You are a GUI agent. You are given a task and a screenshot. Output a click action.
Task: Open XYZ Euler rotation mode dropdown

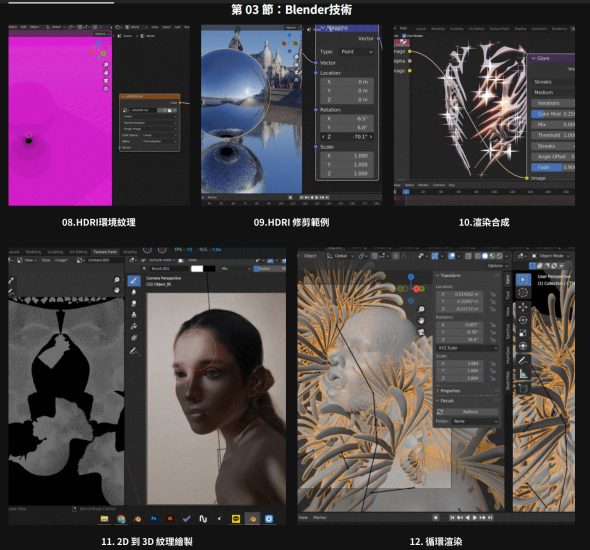click(x=467, y=348)
